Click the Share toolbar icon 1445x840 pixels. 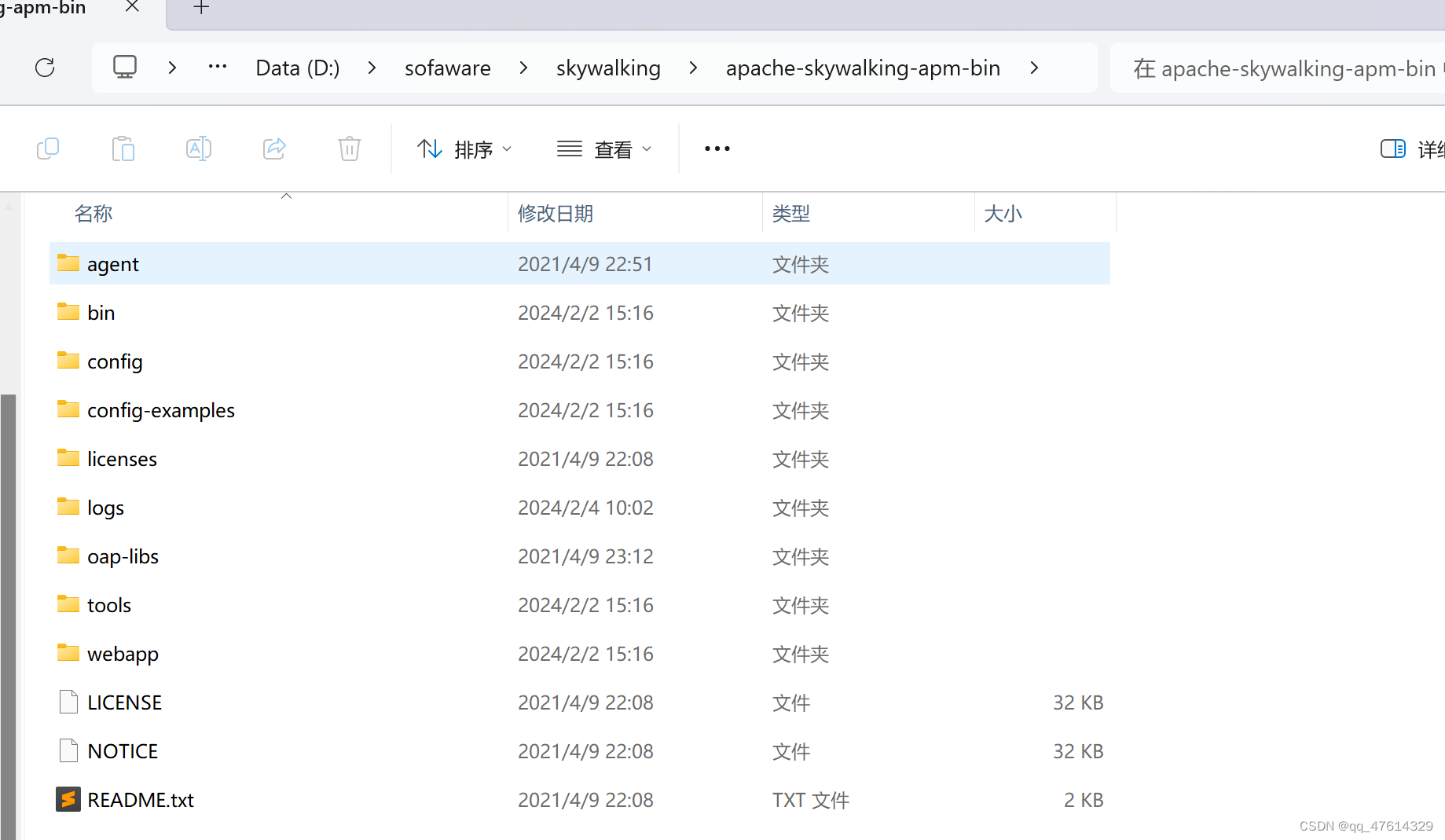pos(274,149)
